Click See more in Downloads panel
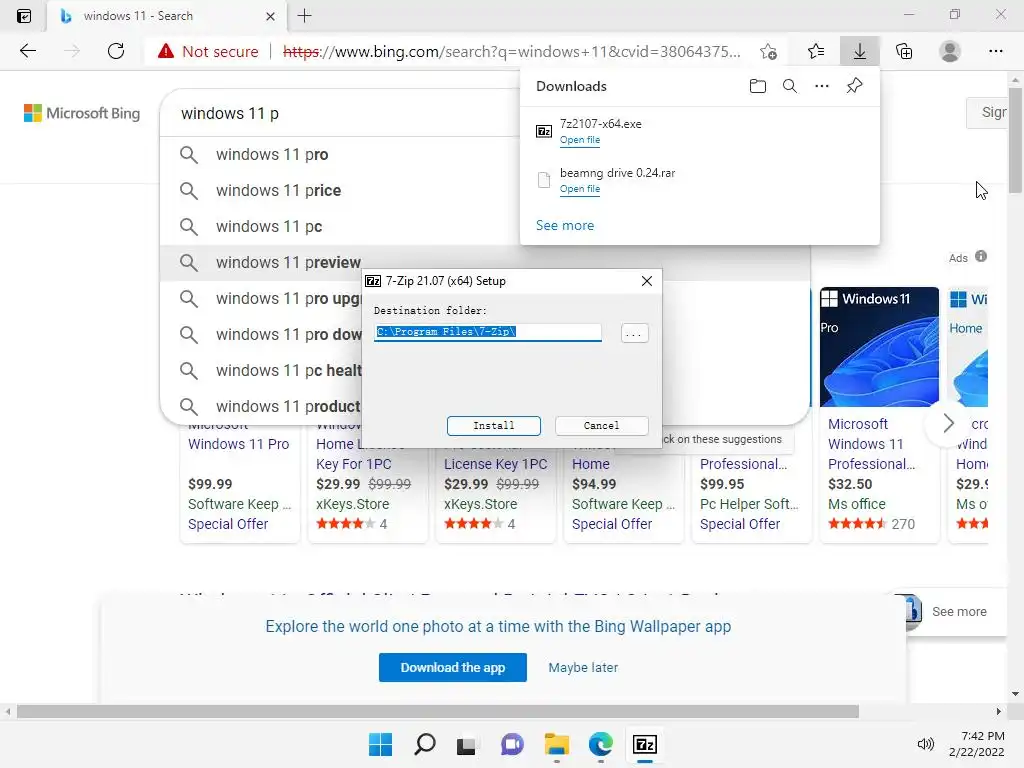The width and height of the screenshot is (1024, 768). 565,225
